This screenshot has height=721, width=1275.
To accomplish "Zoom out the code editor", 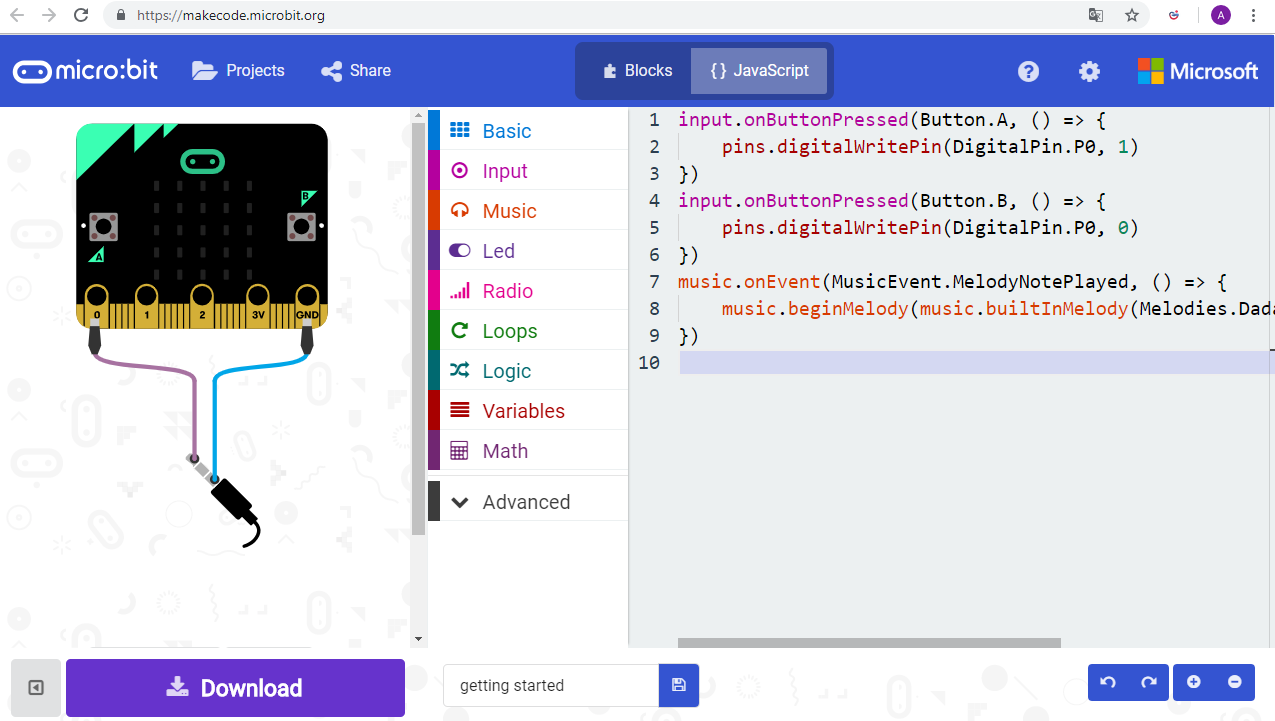I will tap(1235, 682).
